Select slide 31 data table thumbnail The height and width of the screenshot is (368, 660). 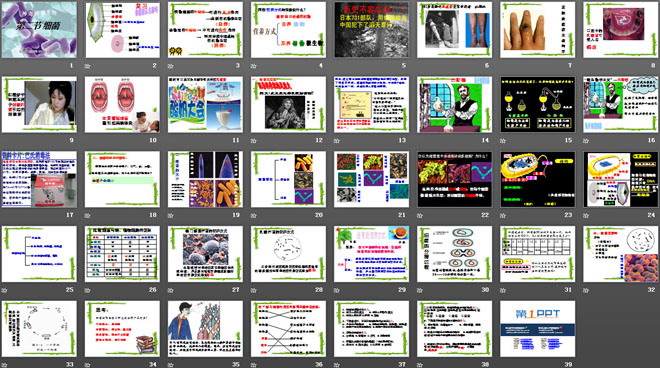(x=538, y=254)
